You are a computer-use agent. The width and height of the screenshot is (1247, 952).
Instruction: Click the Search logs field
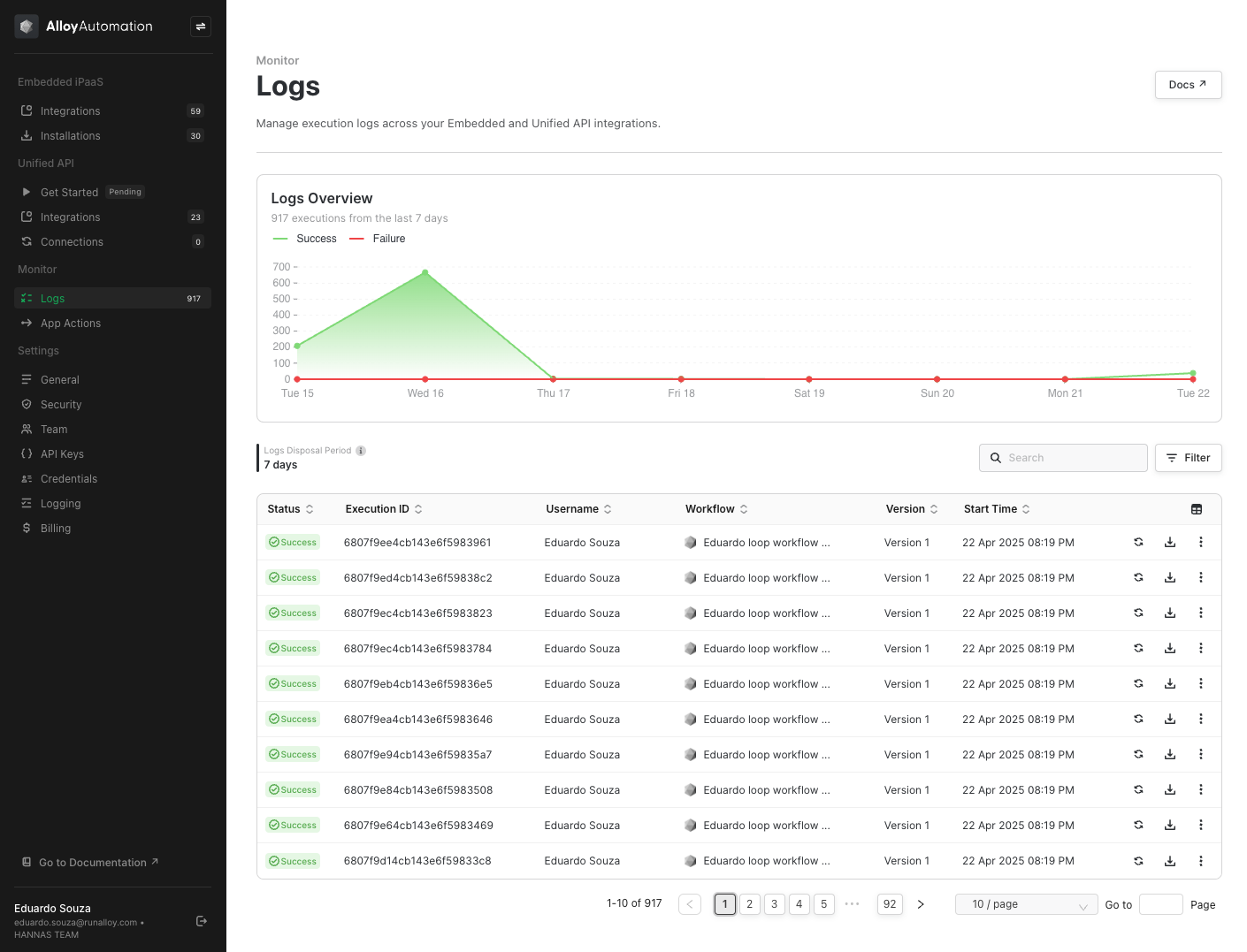tap(1063, 458)
